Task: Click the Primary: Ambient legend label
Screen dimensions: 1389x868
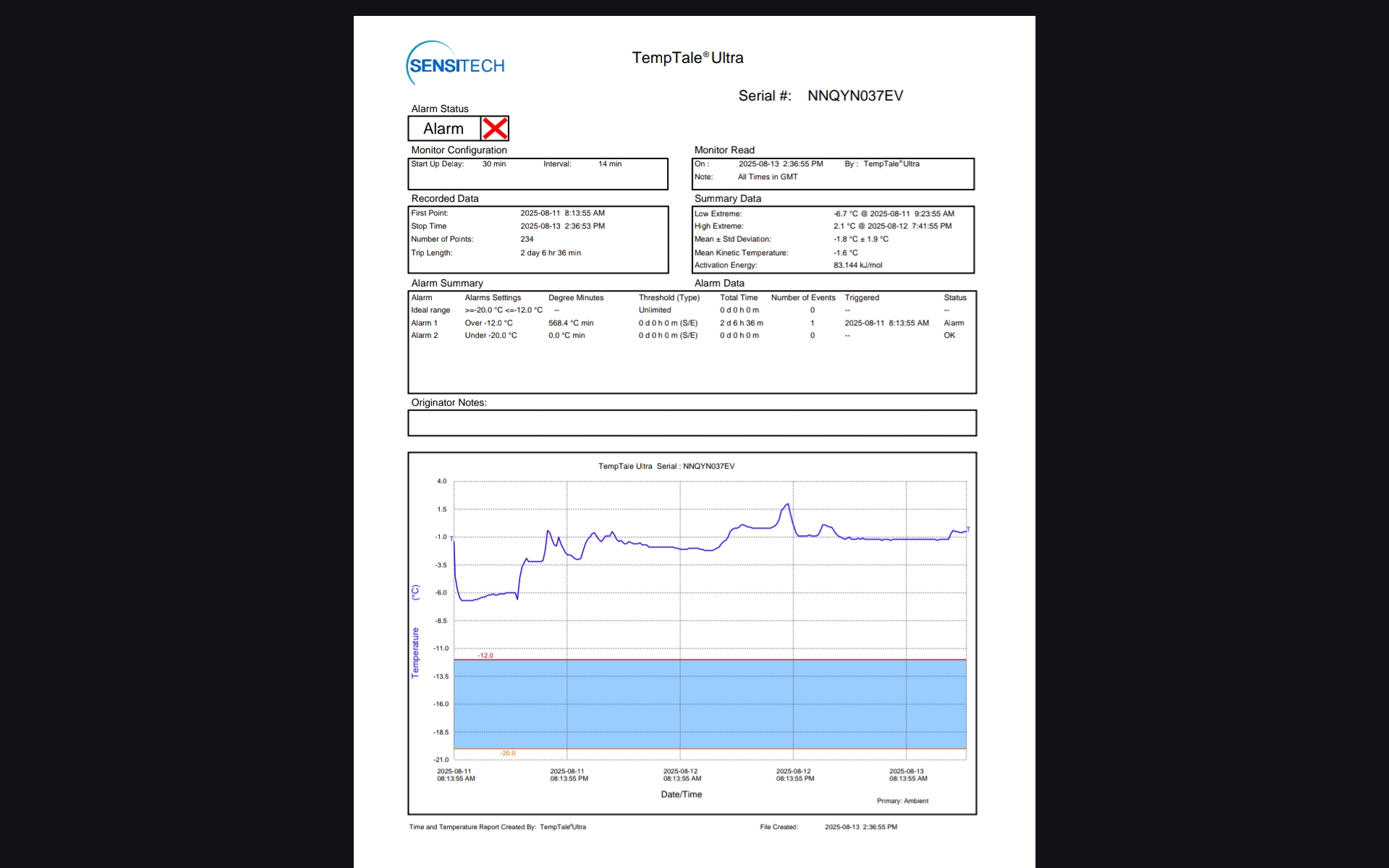Action: tap(902, 801)
